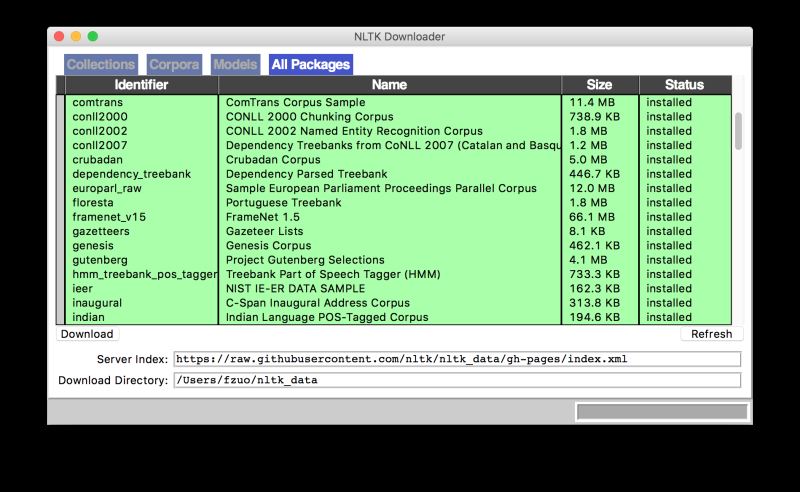Click Sample European Parliament Proceedings Parallel Corpus

(x=381, y=188)
